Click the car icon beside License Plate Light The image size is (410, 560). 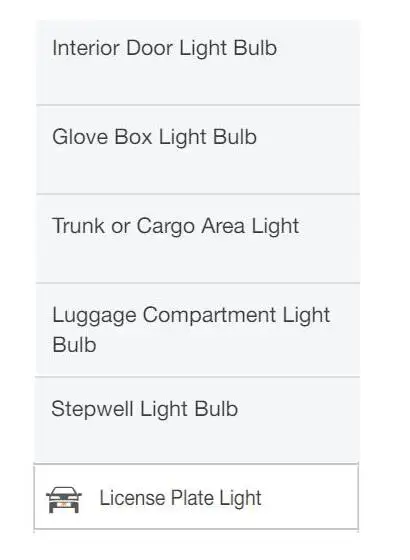(64, 499)
